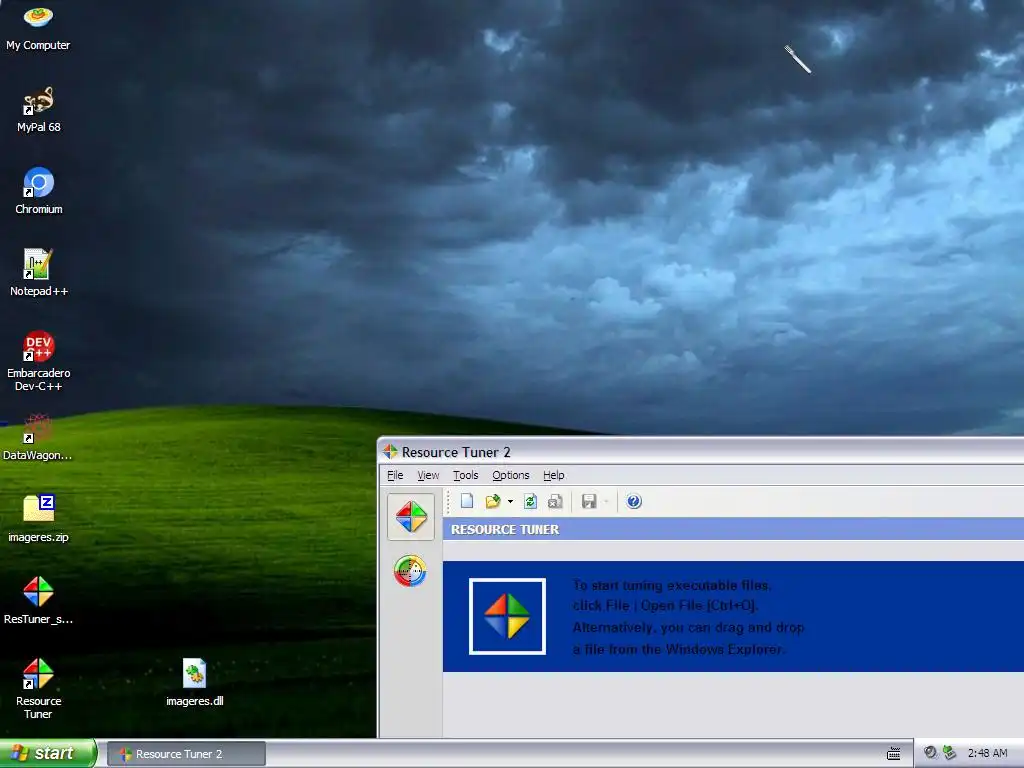This screenshot has height=768, width=1024.
Task: Open the Save options dropdown arrow
Action: coord(606,502)
